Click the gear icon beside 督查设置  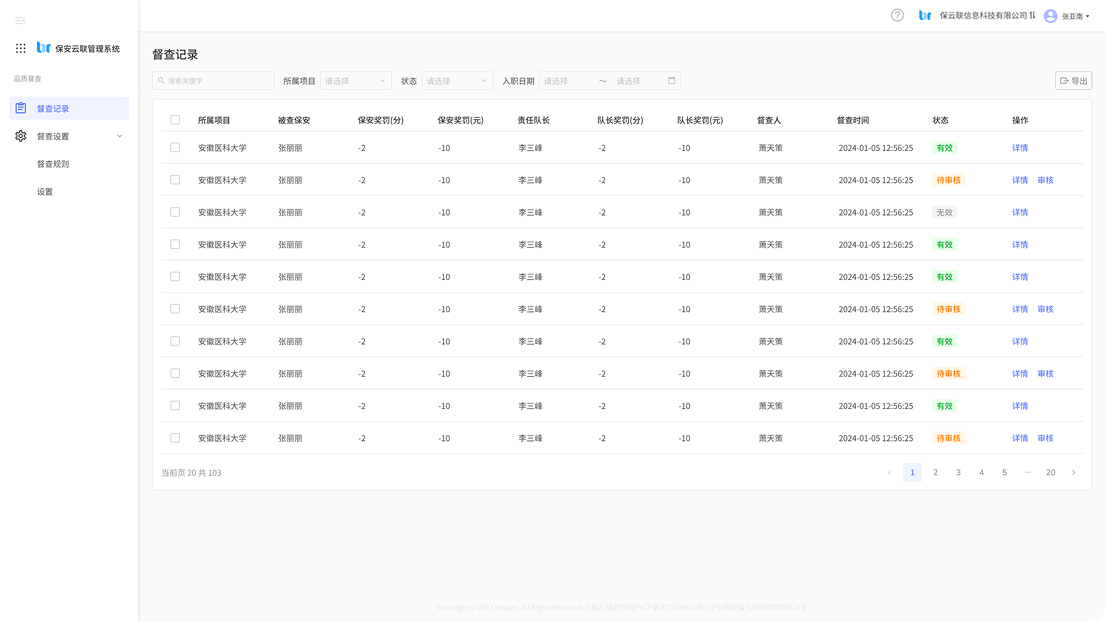pyautogui.click(x=21, y=136)
